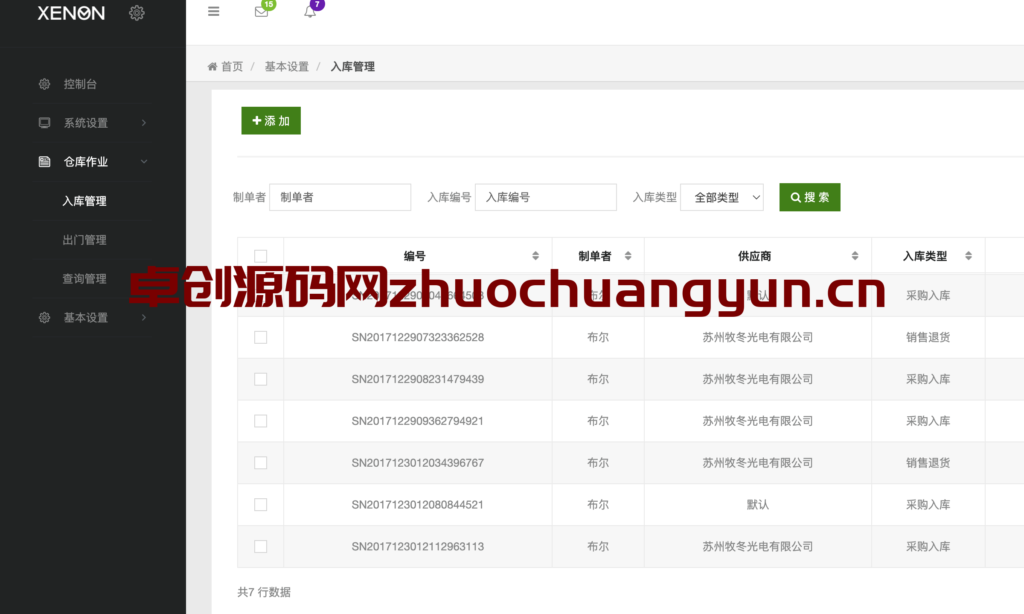Click the 基本设置 gear icon in sidebar
Screen dimensions: 1024x614
click(44, 317)
